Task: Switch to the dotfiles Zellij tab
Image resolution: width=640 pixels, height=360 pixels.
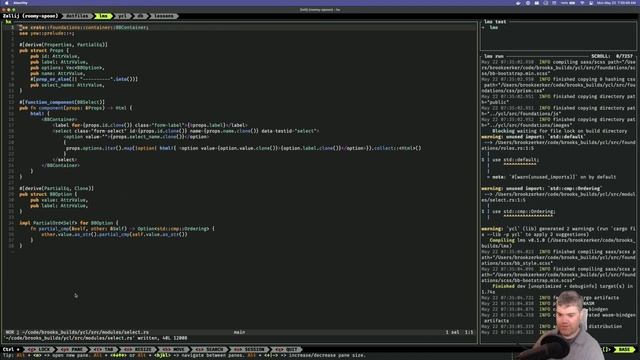Action: click(x=77, y=16)
